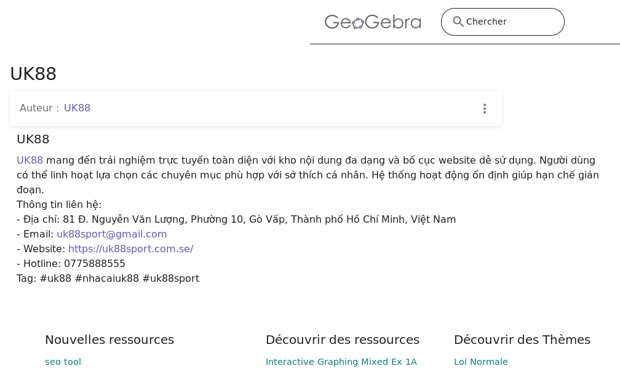This screenshot has width=620, height=370.
Task: Click the large UK88 page title
Action: click(33, 74)
